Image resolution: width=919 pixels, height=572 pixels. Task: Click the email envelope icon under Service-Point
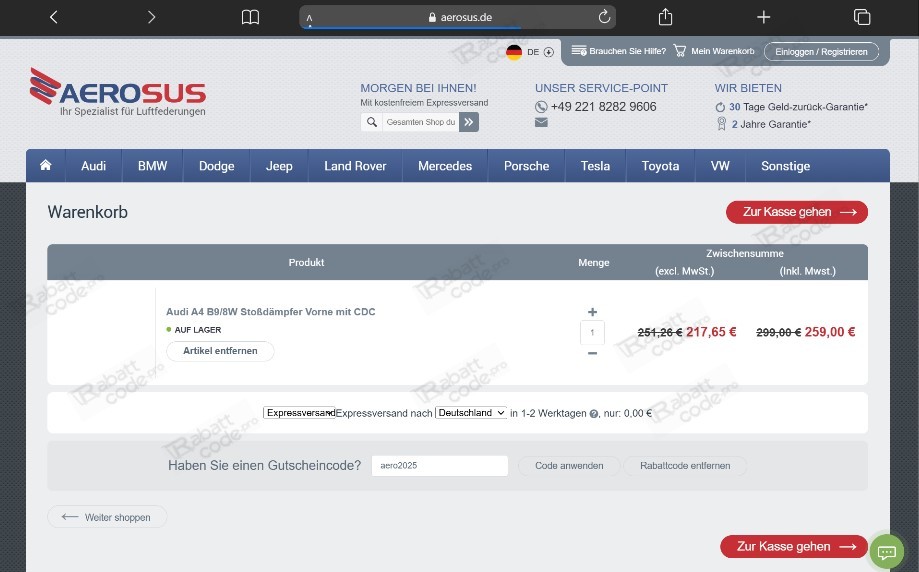tap(541, 122)
